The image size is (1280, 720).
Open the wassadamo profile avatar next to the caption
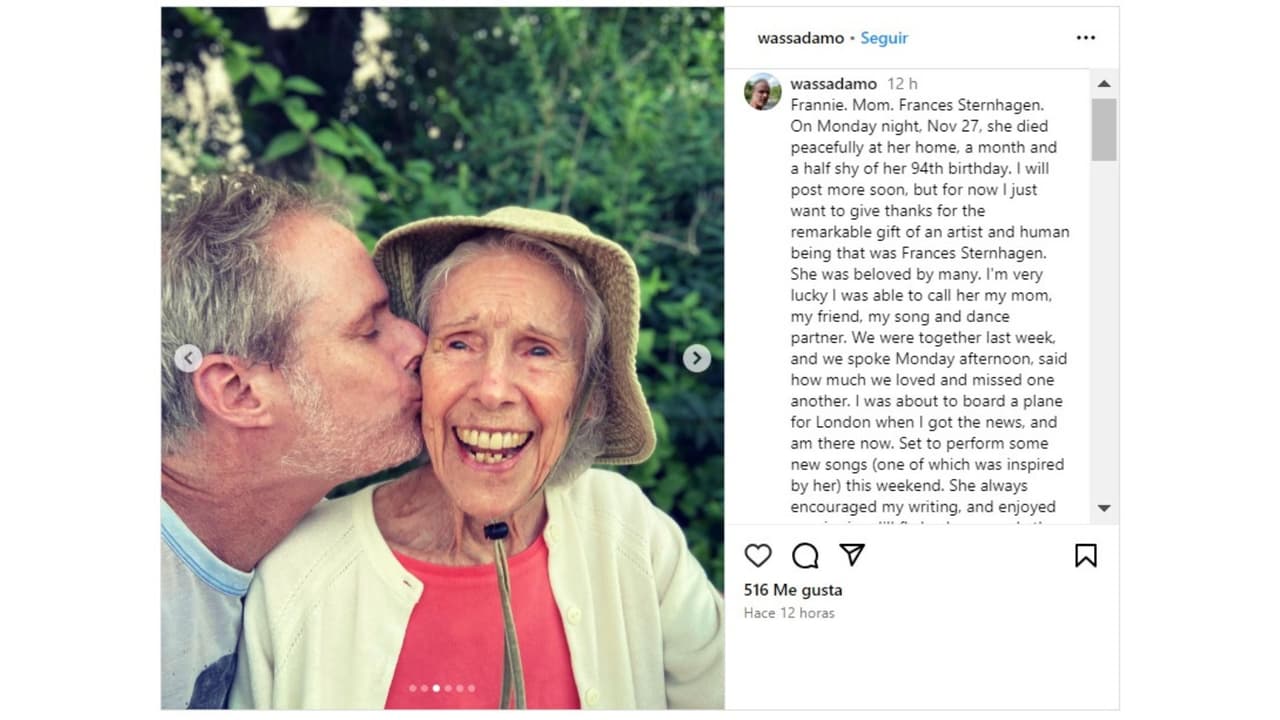763,92
